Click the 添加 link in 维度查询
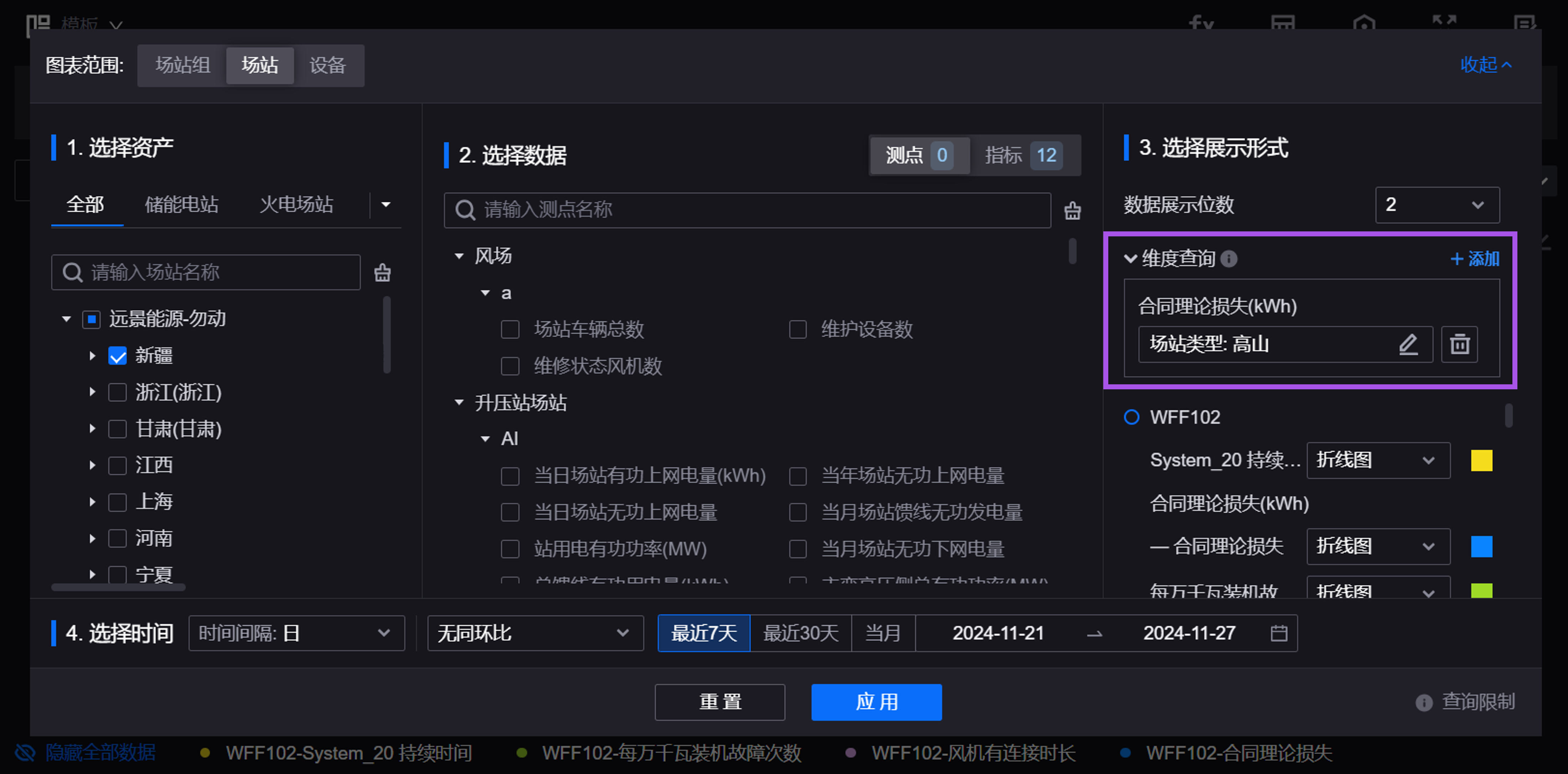The height and width of the screenshot is (774, 1568). click(x=1475, y=259)
